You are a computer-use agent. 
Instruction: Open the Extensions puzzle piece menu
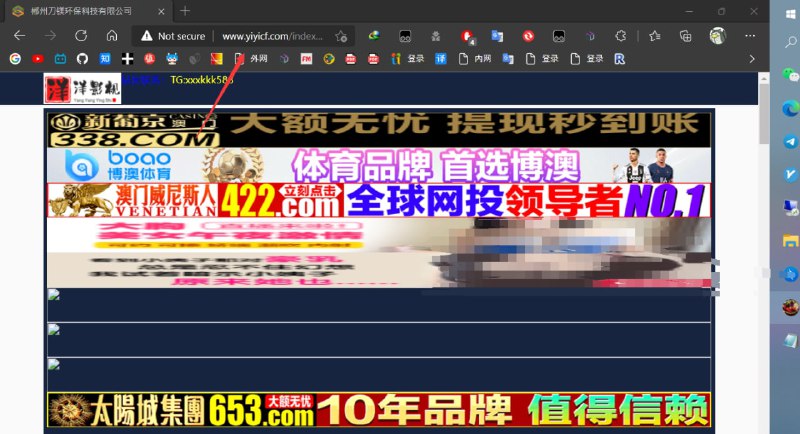click(x=620, y=36)
